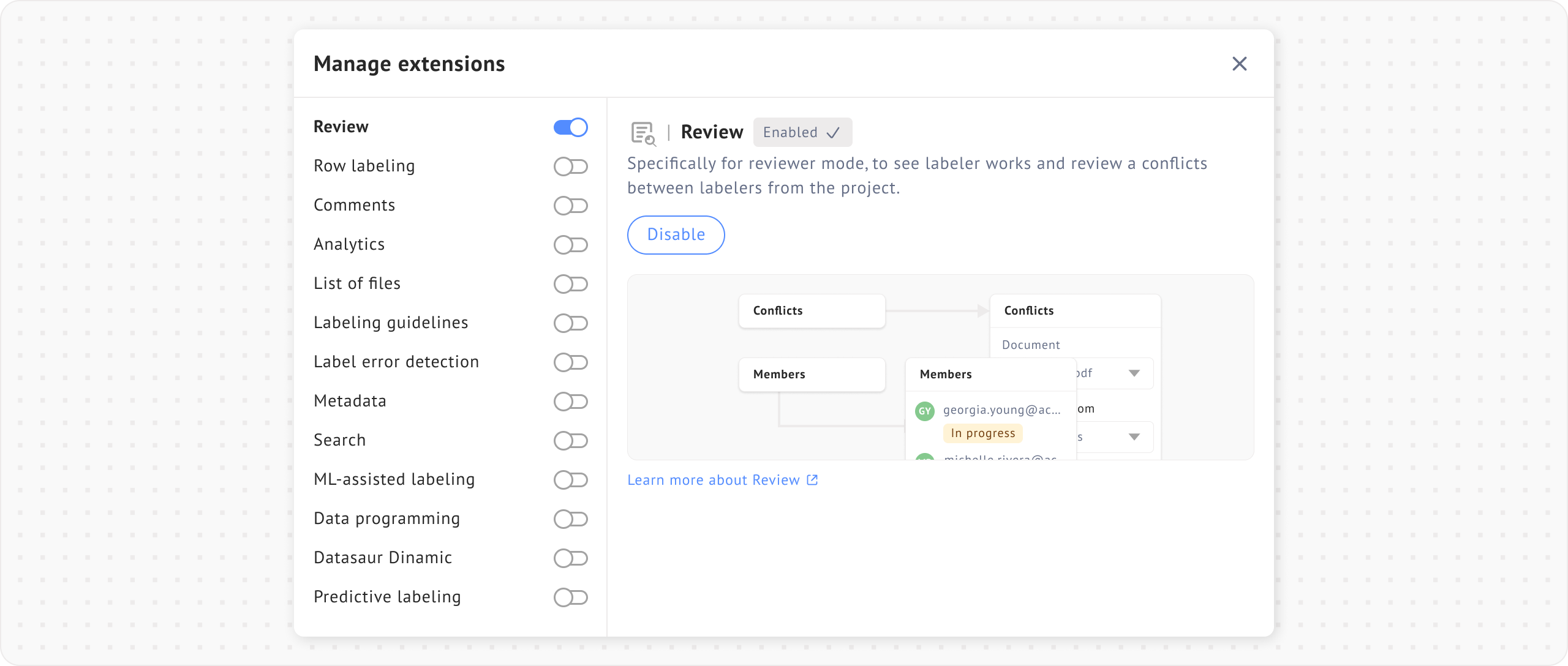
Task: Open Learn more about Review link
Action: tap(714, 480)
